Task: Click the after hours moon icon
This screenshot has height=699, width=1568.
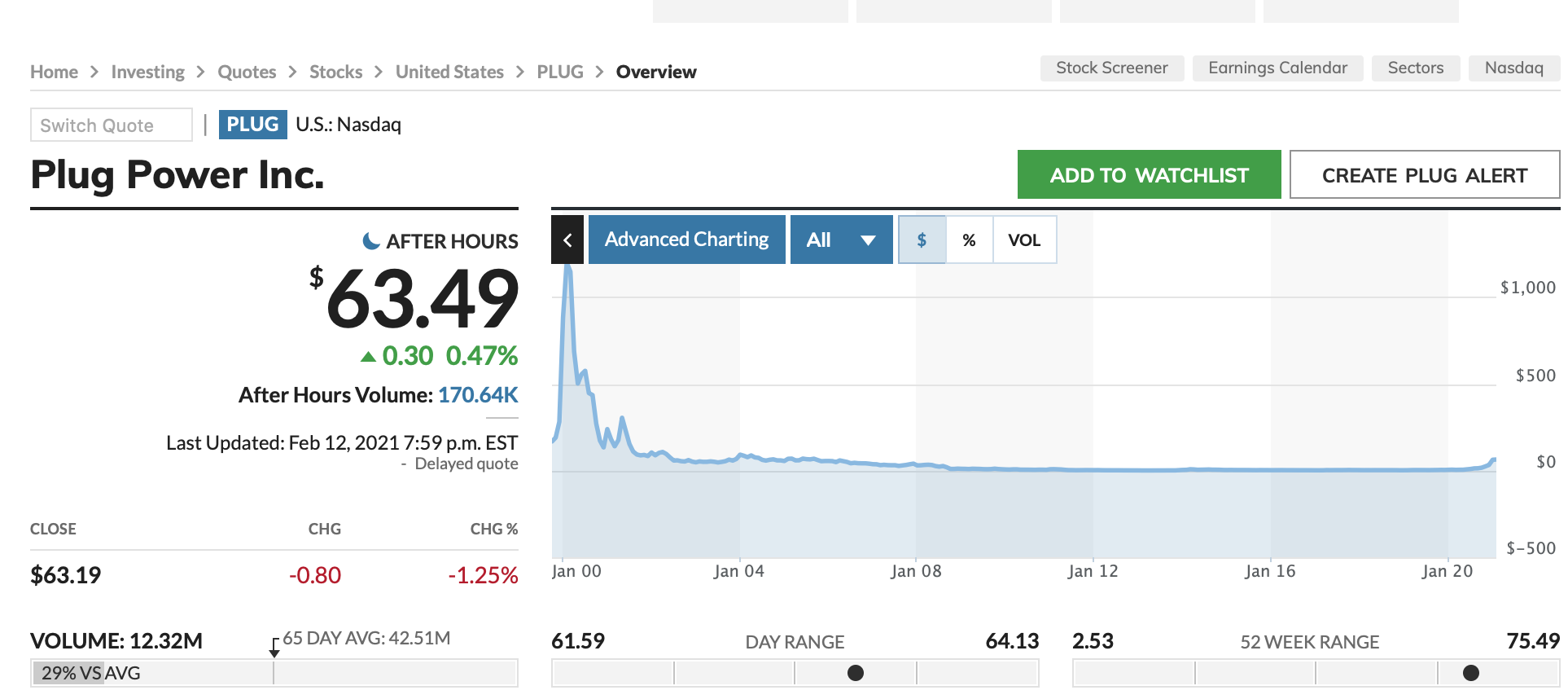Action: click(371, 241)
